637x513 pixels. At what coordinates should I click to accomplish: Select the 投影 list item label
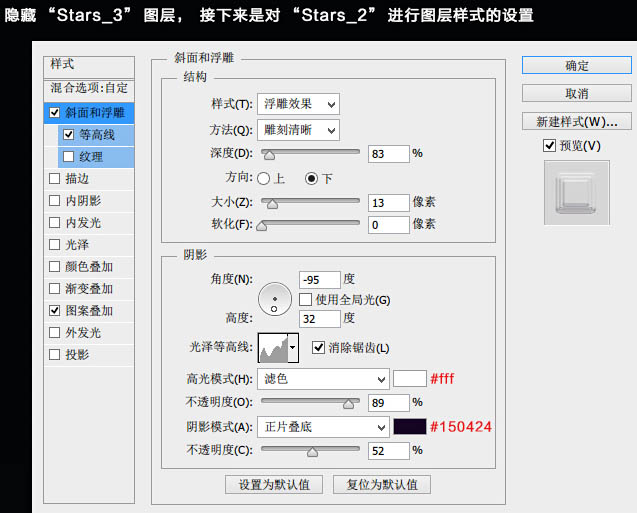[77, 355]
